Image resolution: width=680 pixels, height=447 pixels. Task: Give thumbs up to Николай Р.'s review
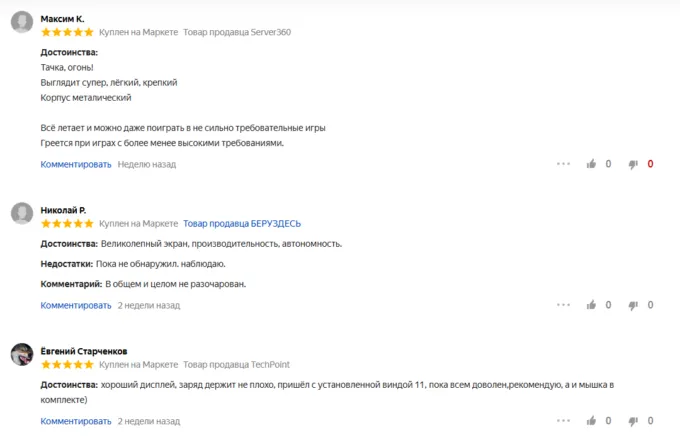(591, 305)
